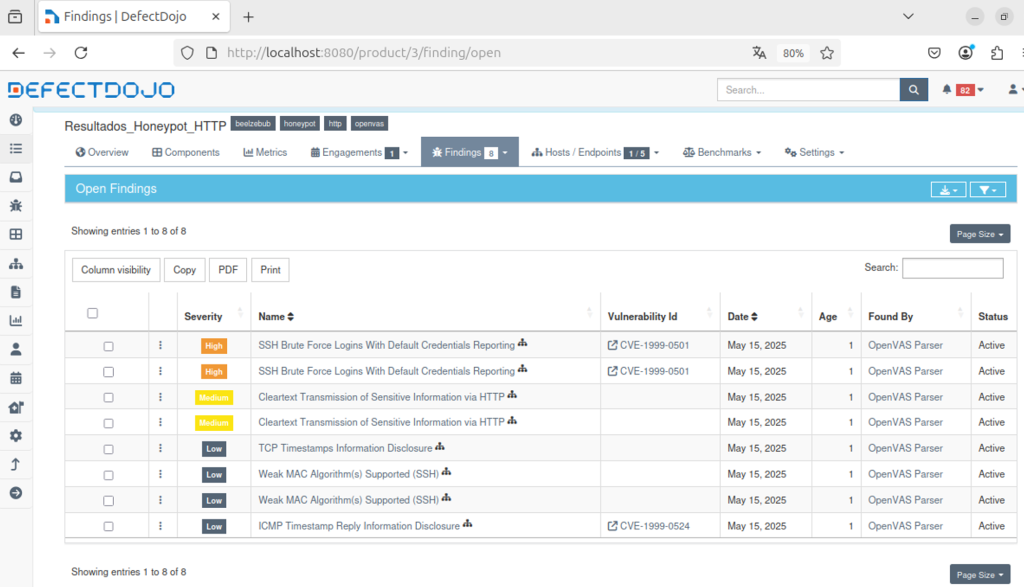1024x587 pixels.
Task: Click the browser page reload icon
Action: (x=81, y=53)
